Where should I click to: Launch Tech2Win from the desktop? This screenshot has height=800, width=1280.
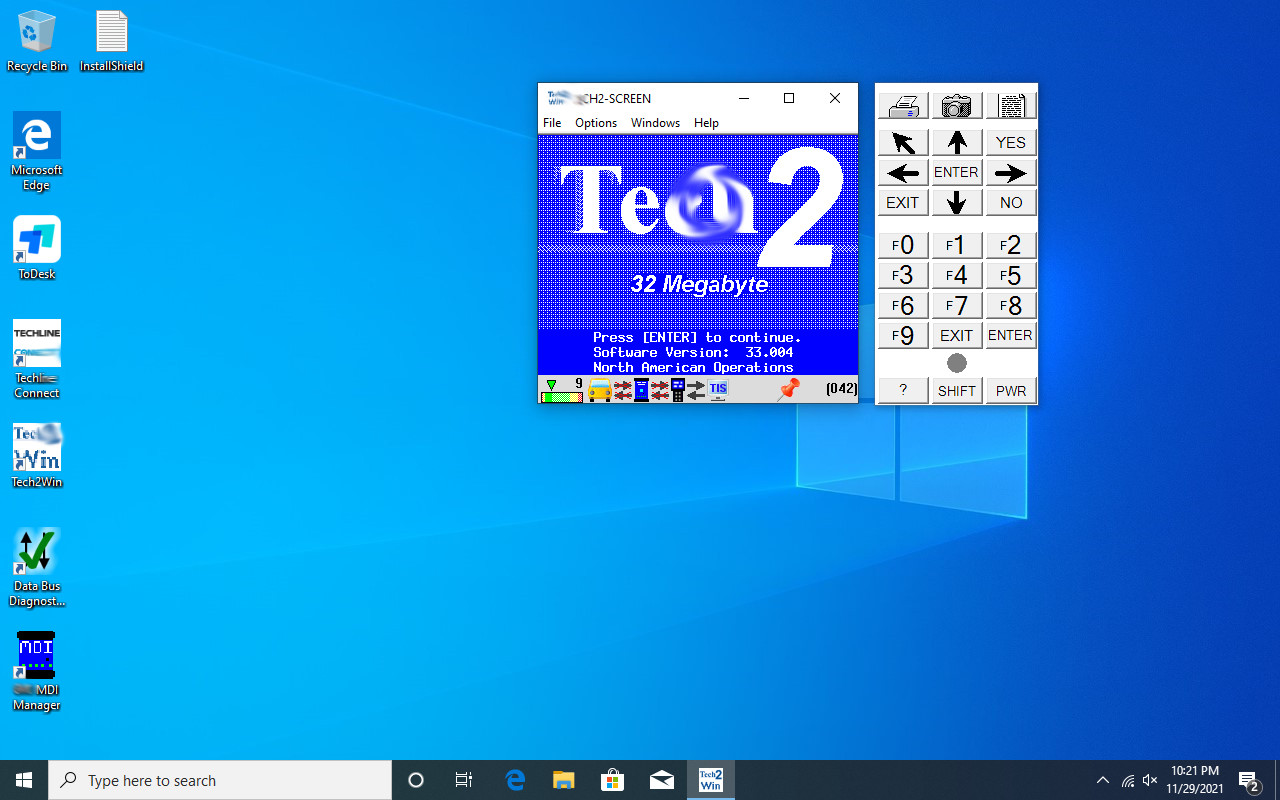36,447
